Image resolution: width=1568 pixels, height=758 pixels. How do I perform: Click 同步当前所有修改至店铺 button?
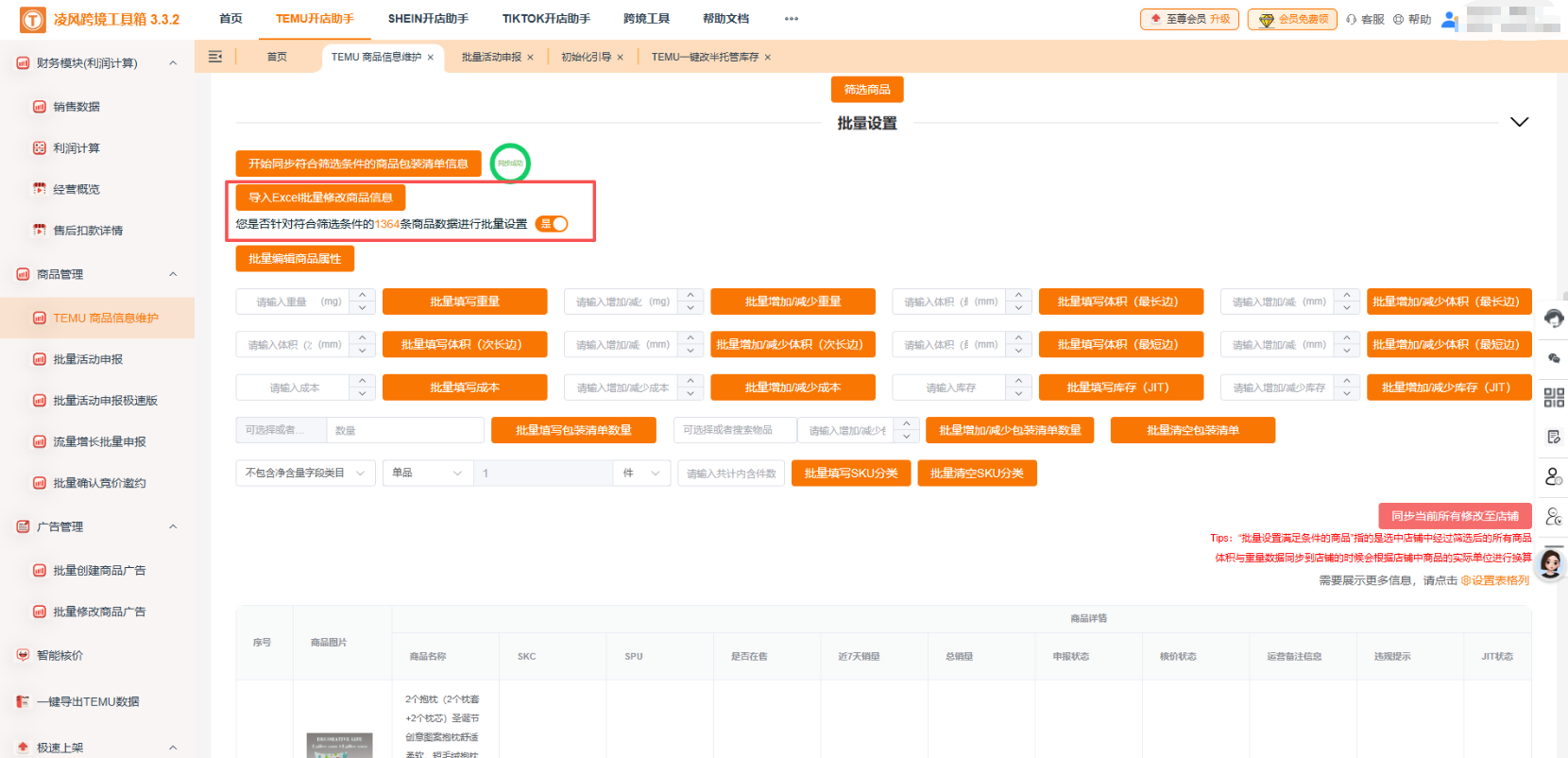point(1455,516)
